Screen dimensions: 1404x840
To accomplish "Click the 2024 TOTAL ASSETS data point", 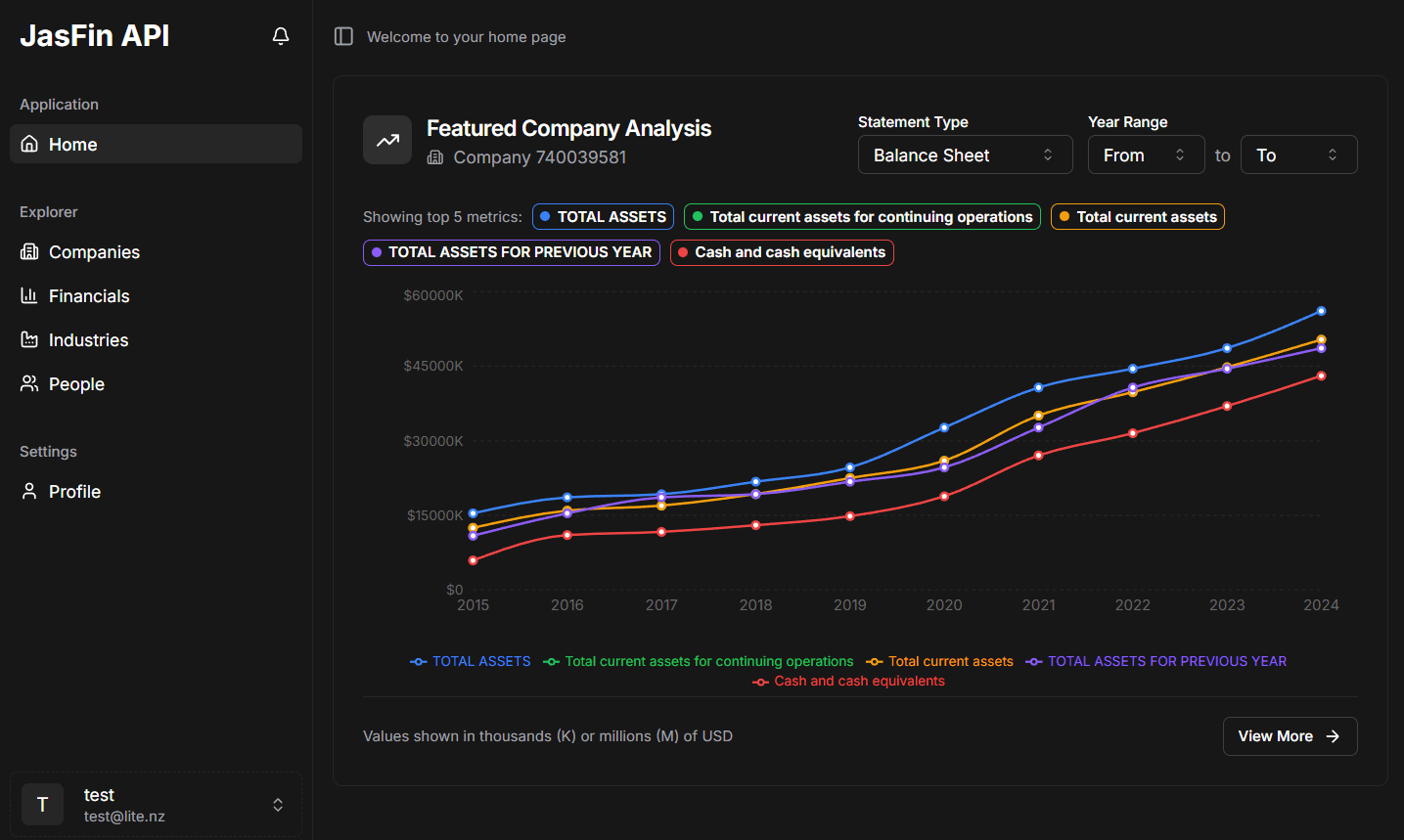I will coord(1321,311).
